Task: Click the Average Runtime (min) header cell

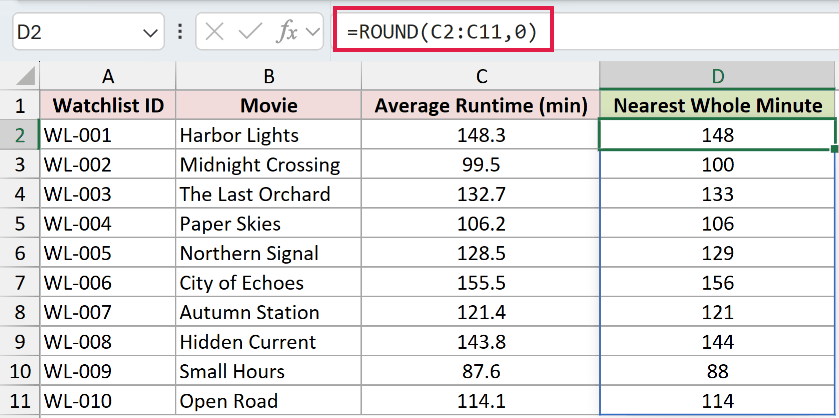Action: [x=481, y=105]
